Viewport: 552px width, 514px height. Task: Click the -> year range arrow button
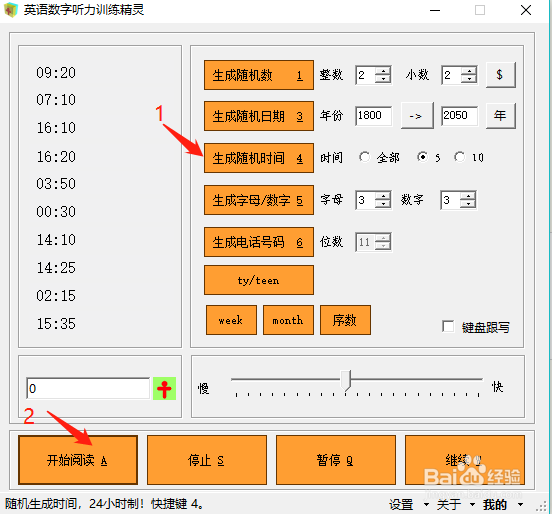click(417, 116)
